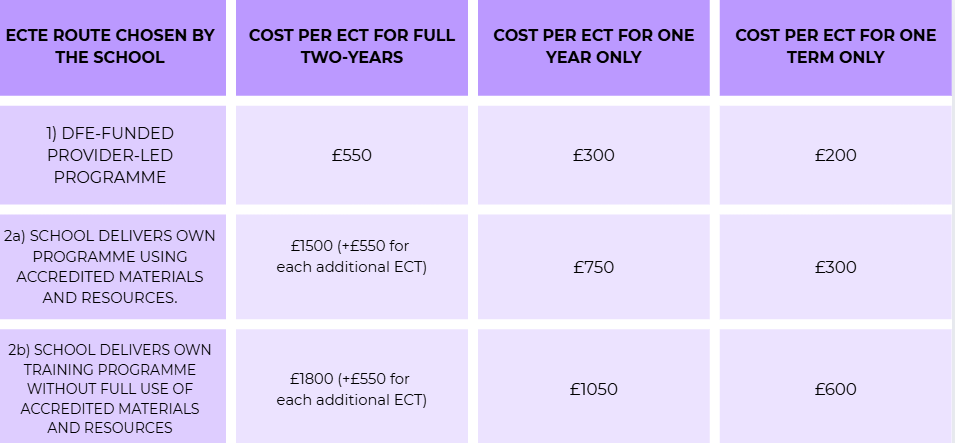This screenshot has height=443, width=955.
Task: Click the 'ECTE Route Chosen by the School' header
Action: click(110, 46)
